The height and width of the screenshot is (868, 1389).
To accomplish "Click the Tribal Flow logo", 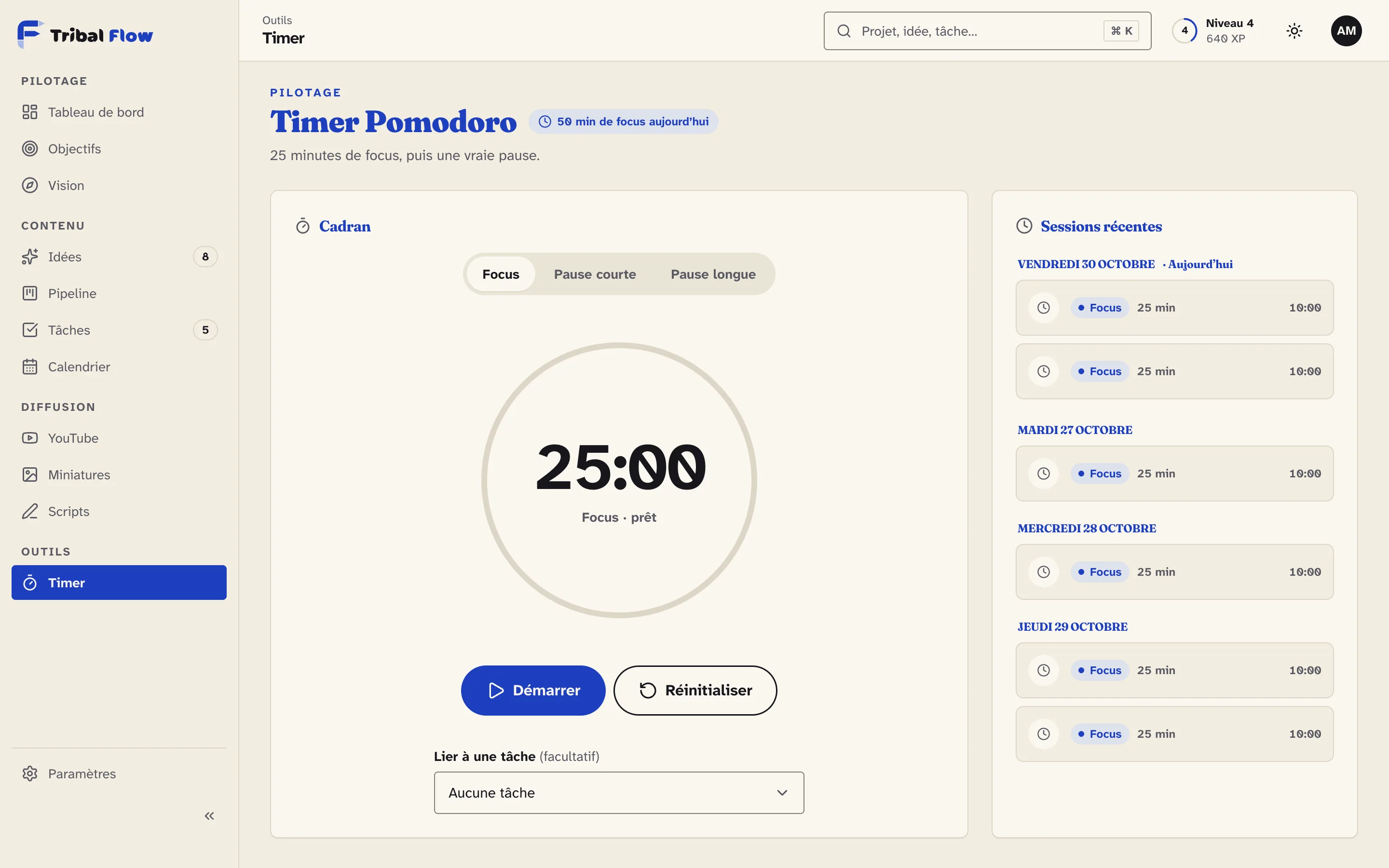I will [85, 34].
